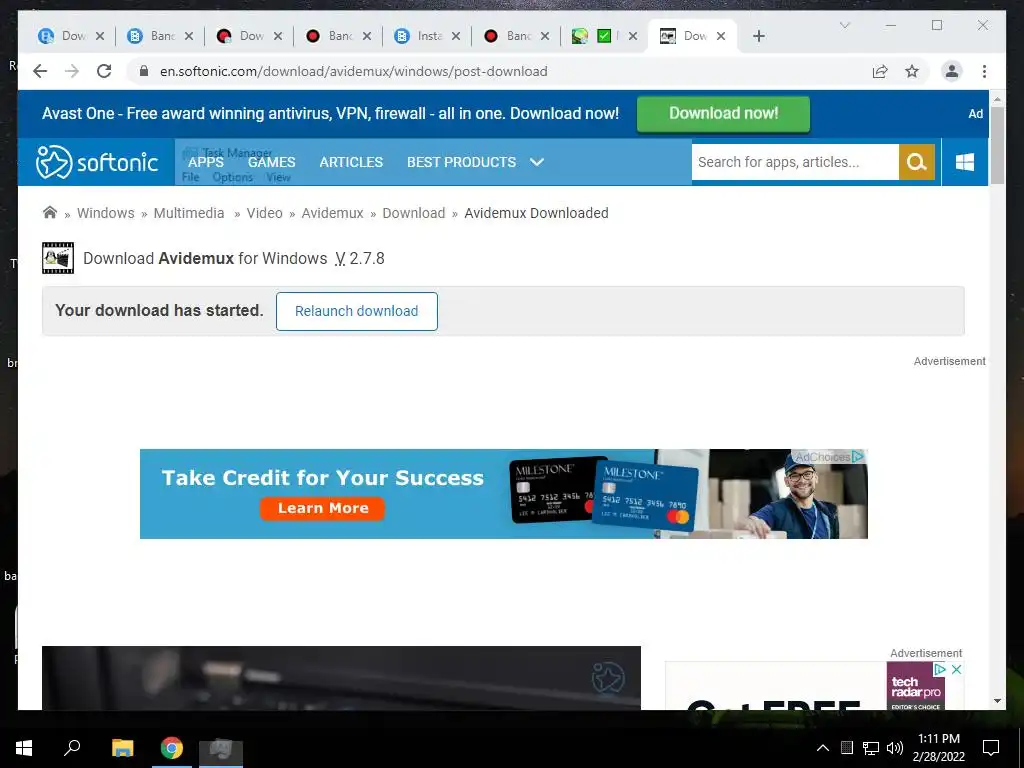Open File Explorer from taskbar
The image size is (1024, 768).
(x=122, y=748)
